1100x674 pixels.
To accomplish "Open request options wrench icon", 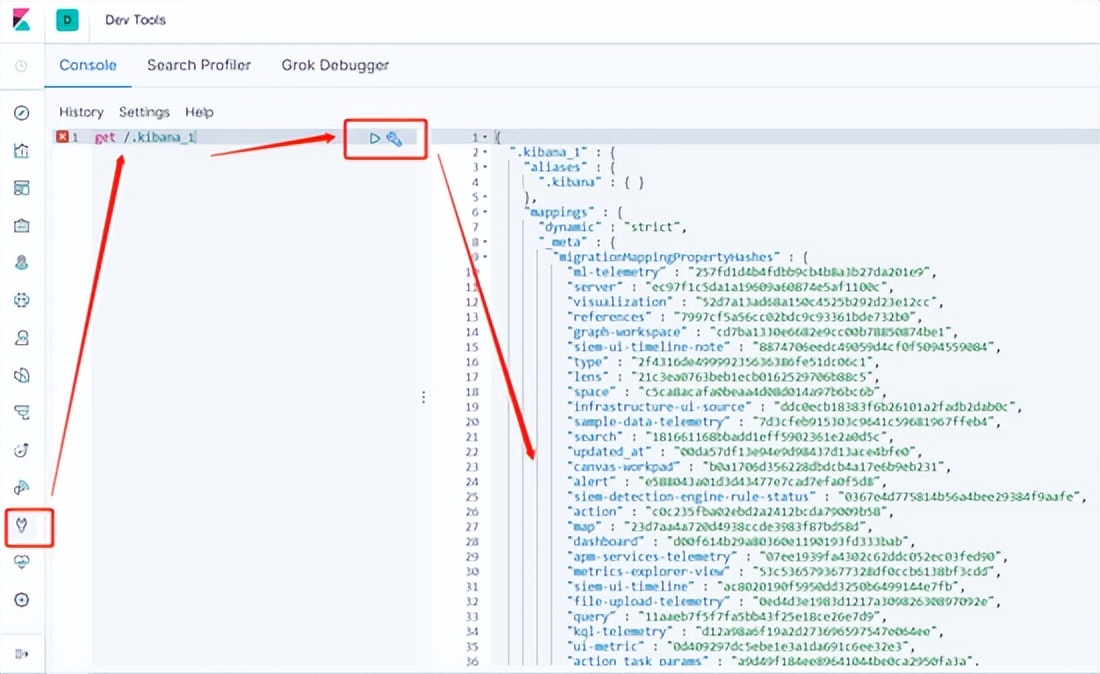I will click(x=394, y=139).
